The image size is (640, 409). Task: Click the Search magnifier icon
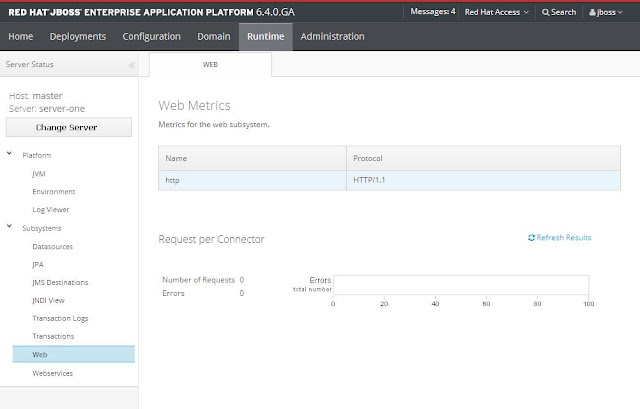545,13
